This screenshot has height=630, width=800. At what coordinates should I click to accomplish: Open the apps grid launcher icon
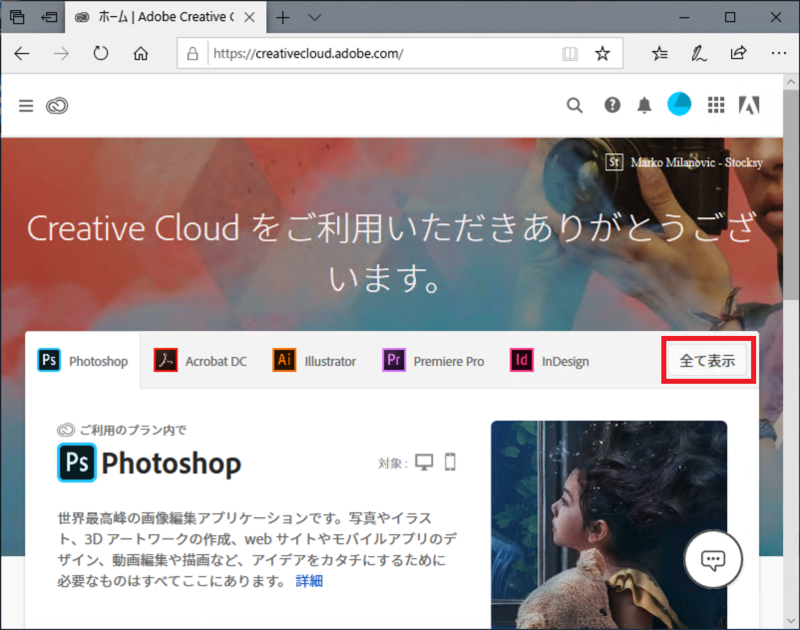[x=716, y=105]
